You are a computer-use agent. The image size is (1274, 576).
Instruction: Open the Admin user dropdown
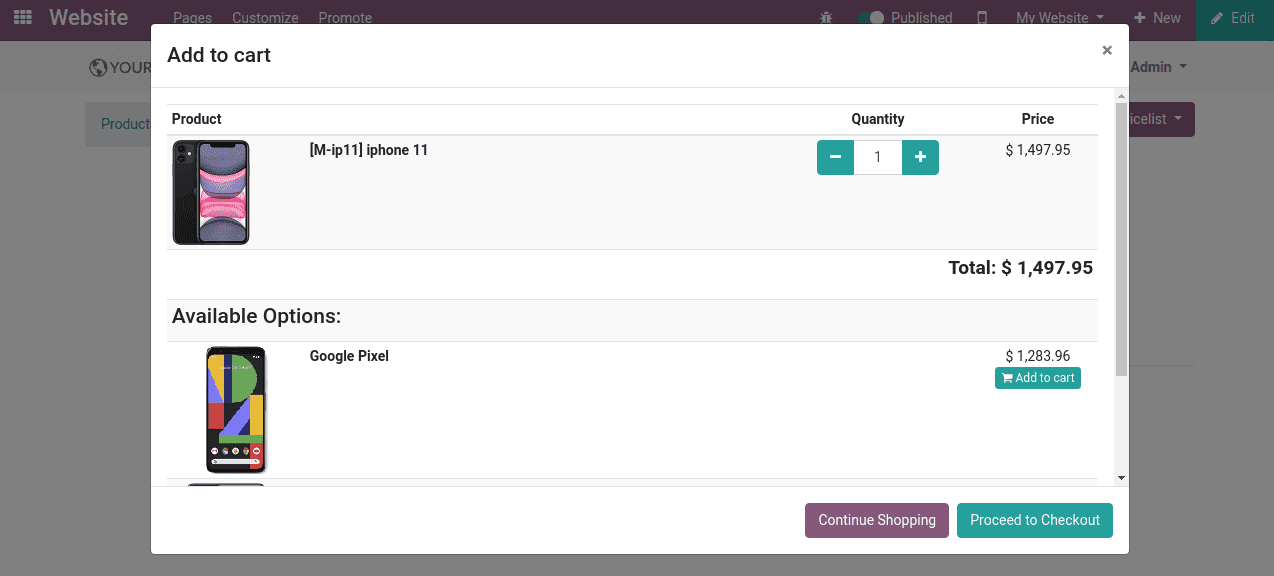[1159, 67]
